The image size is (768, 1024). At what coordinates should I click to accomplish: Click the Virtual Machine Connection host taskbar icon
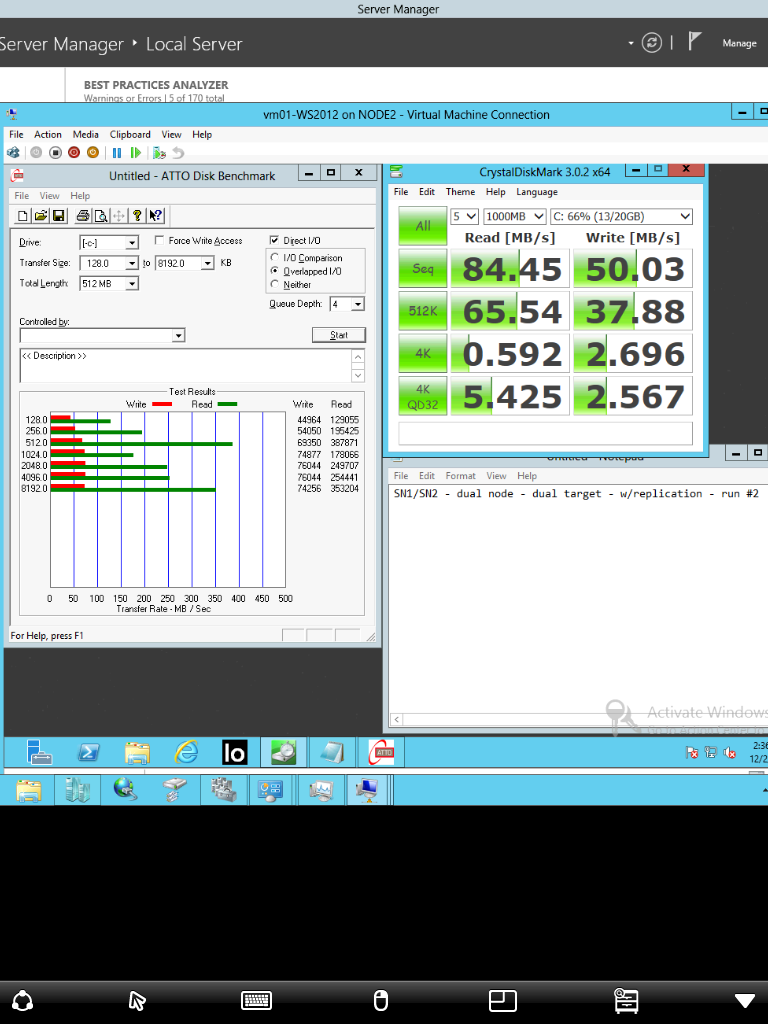point(368,790)
